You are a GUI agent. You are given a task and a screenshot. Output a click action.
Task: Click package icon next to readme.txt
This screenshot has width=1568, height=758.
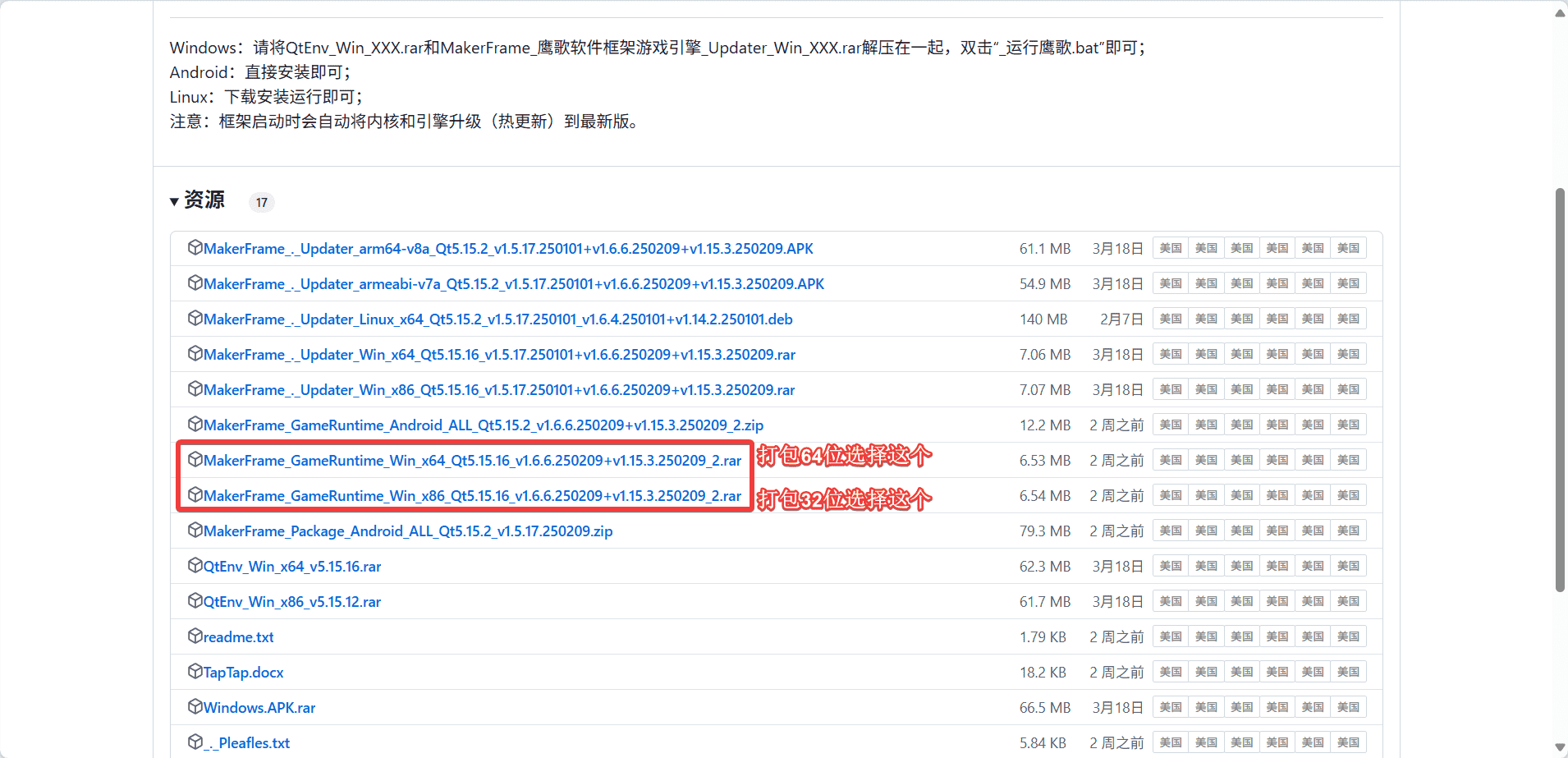tap(195, 636)
